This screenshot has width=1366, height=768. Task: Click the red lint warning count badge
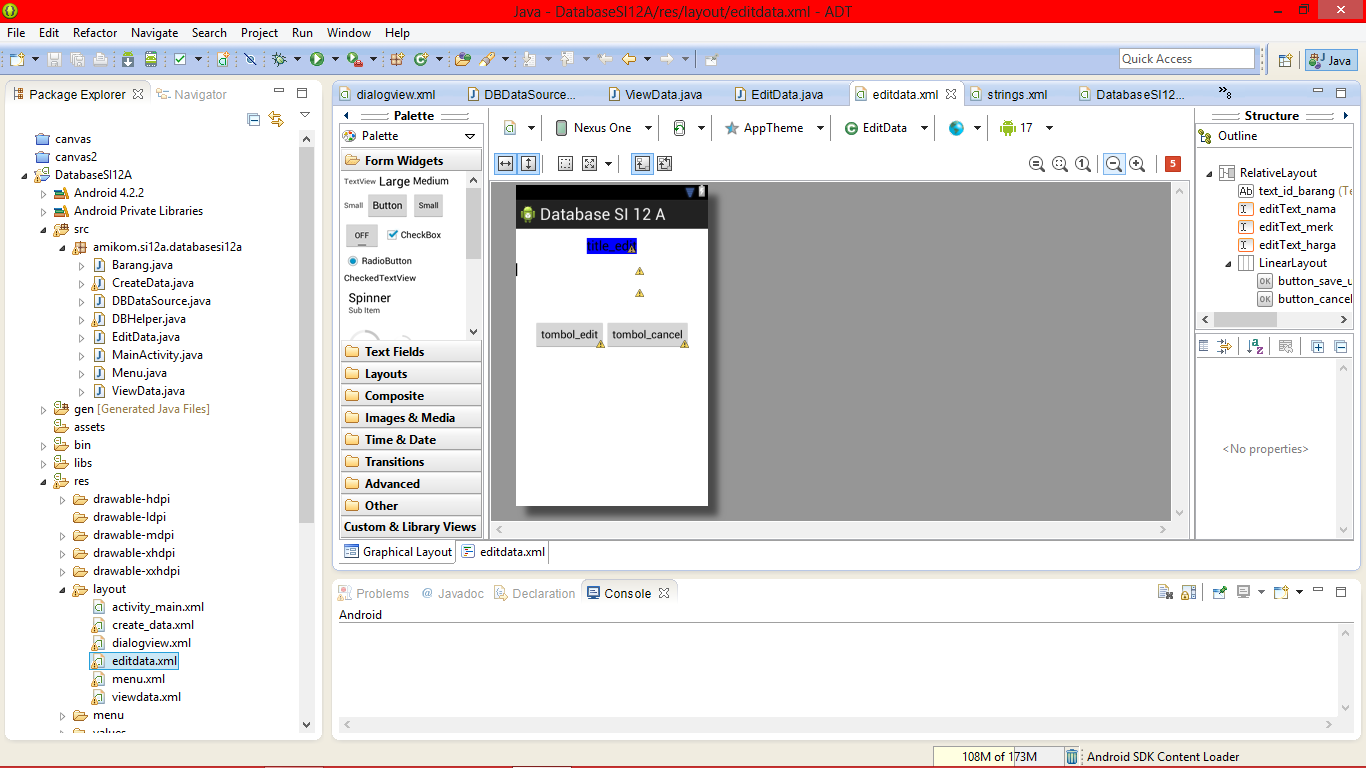click(x=1172, y=164)
